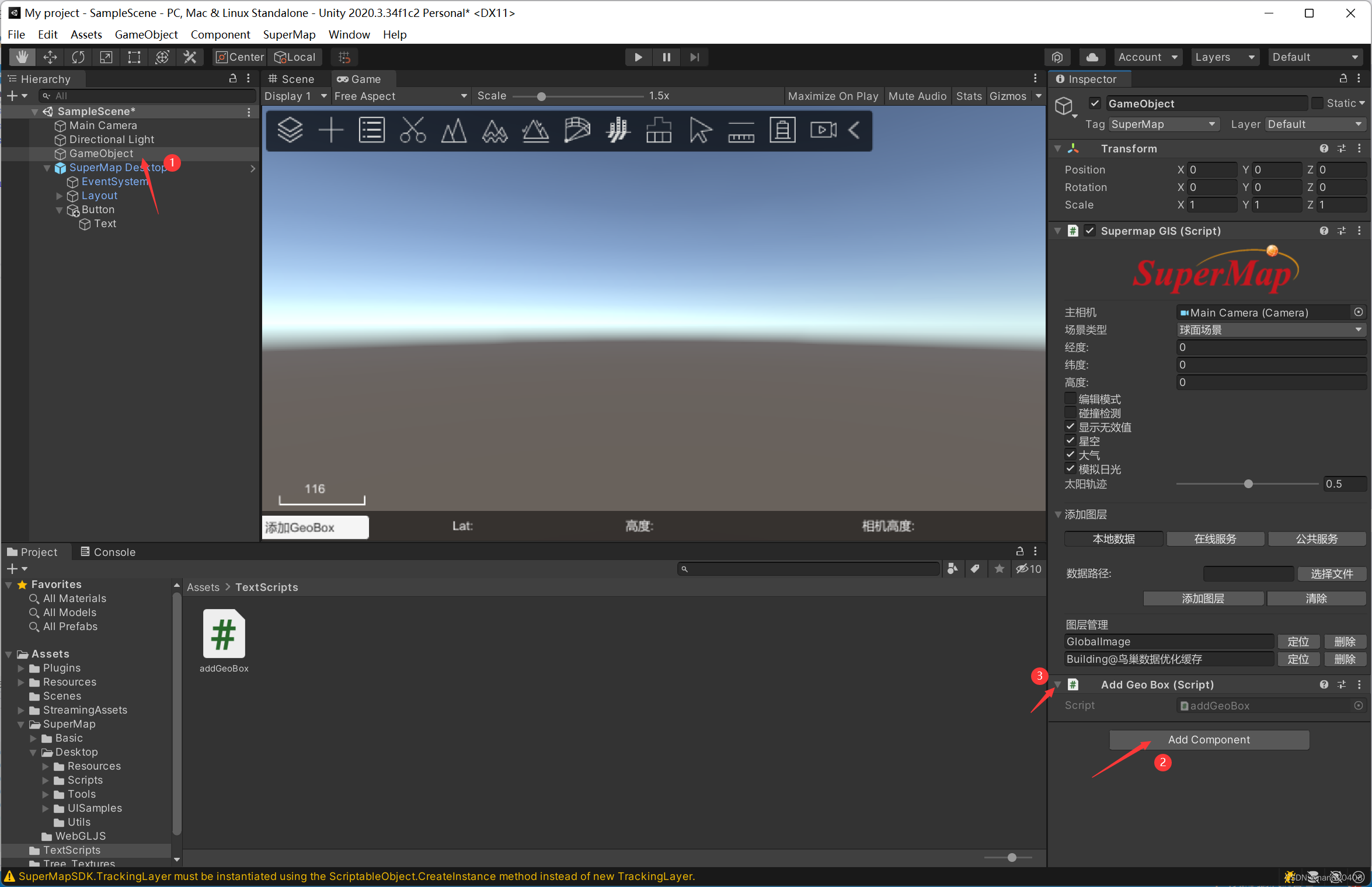The image size is (1372, 887).
Task: Switch to the Console tab
Action: (108, 551)
